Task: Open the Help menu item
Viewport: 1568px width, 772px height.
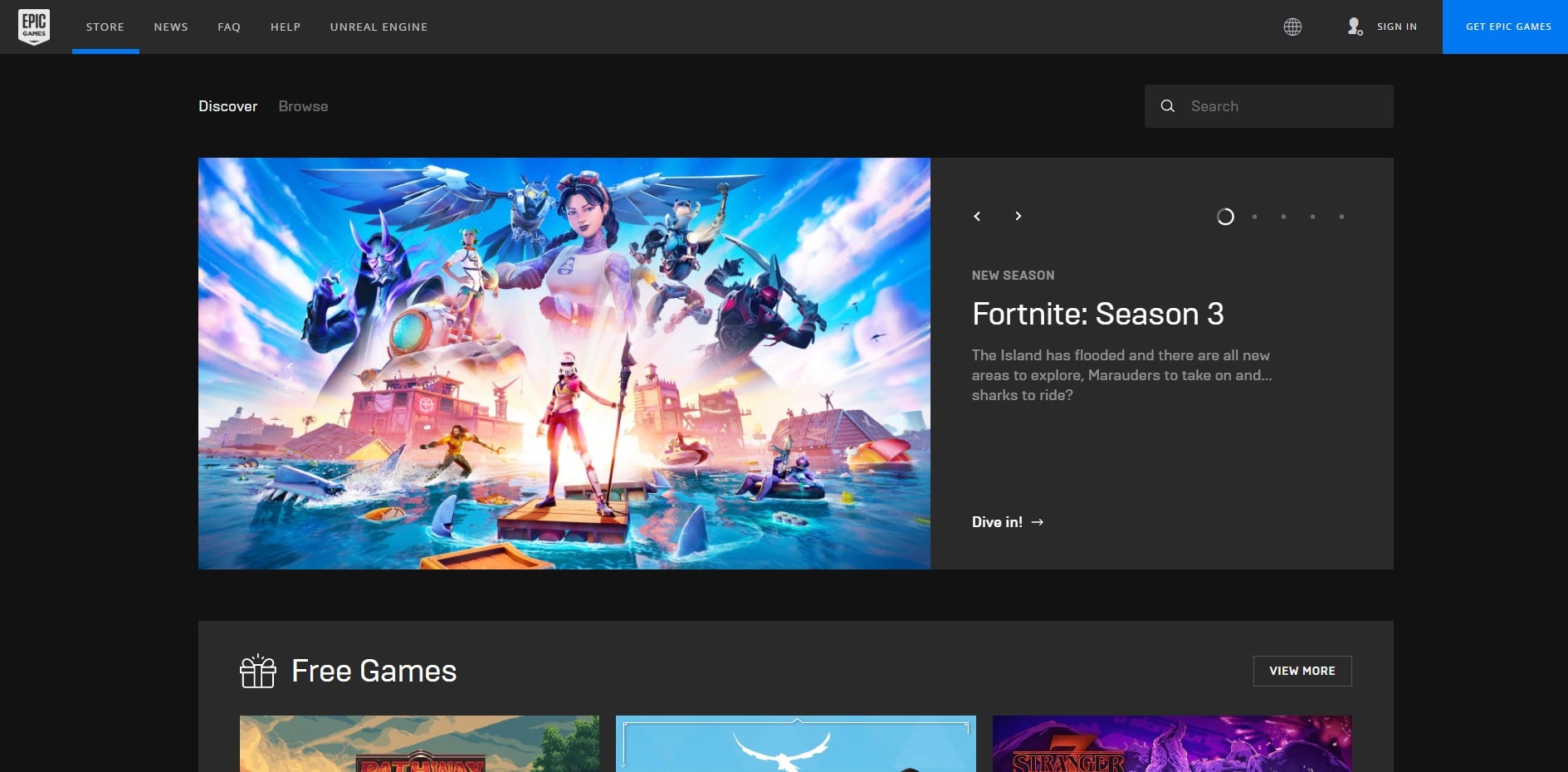Action: pyautogui.click(x=286, y=27)
